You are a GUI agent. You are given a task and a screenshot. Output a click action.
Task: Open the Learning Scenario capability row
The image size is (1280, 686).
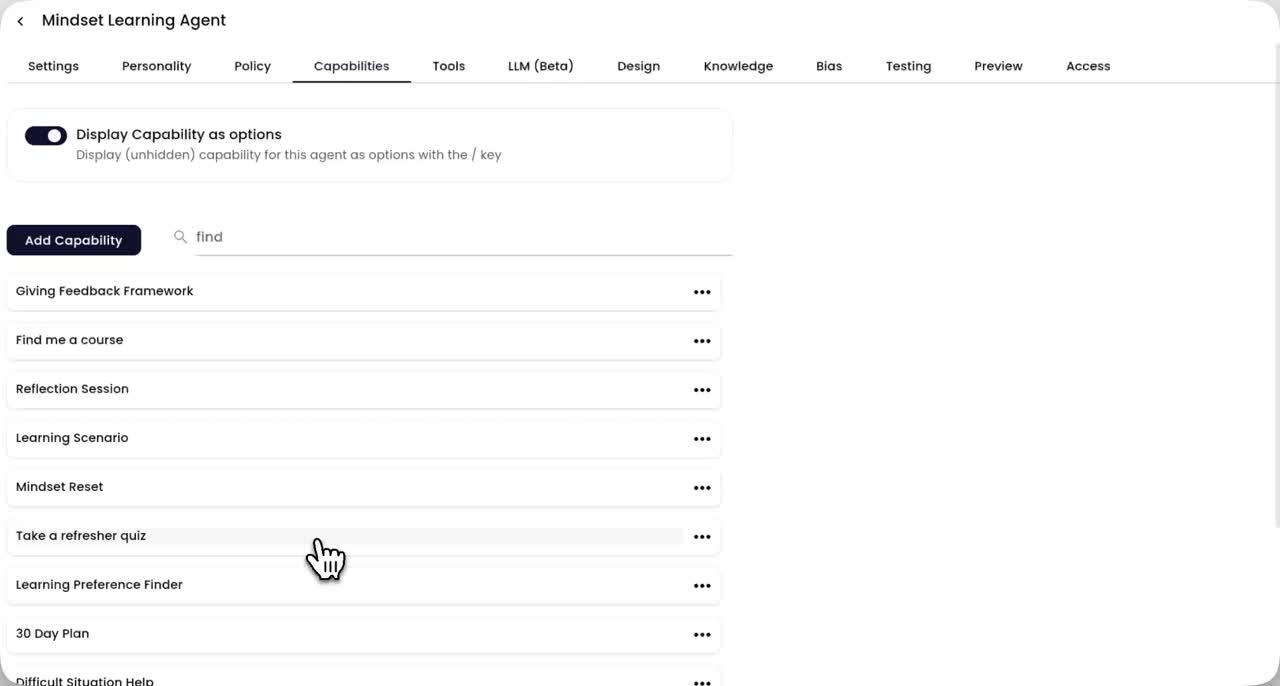tap(363, 438)
